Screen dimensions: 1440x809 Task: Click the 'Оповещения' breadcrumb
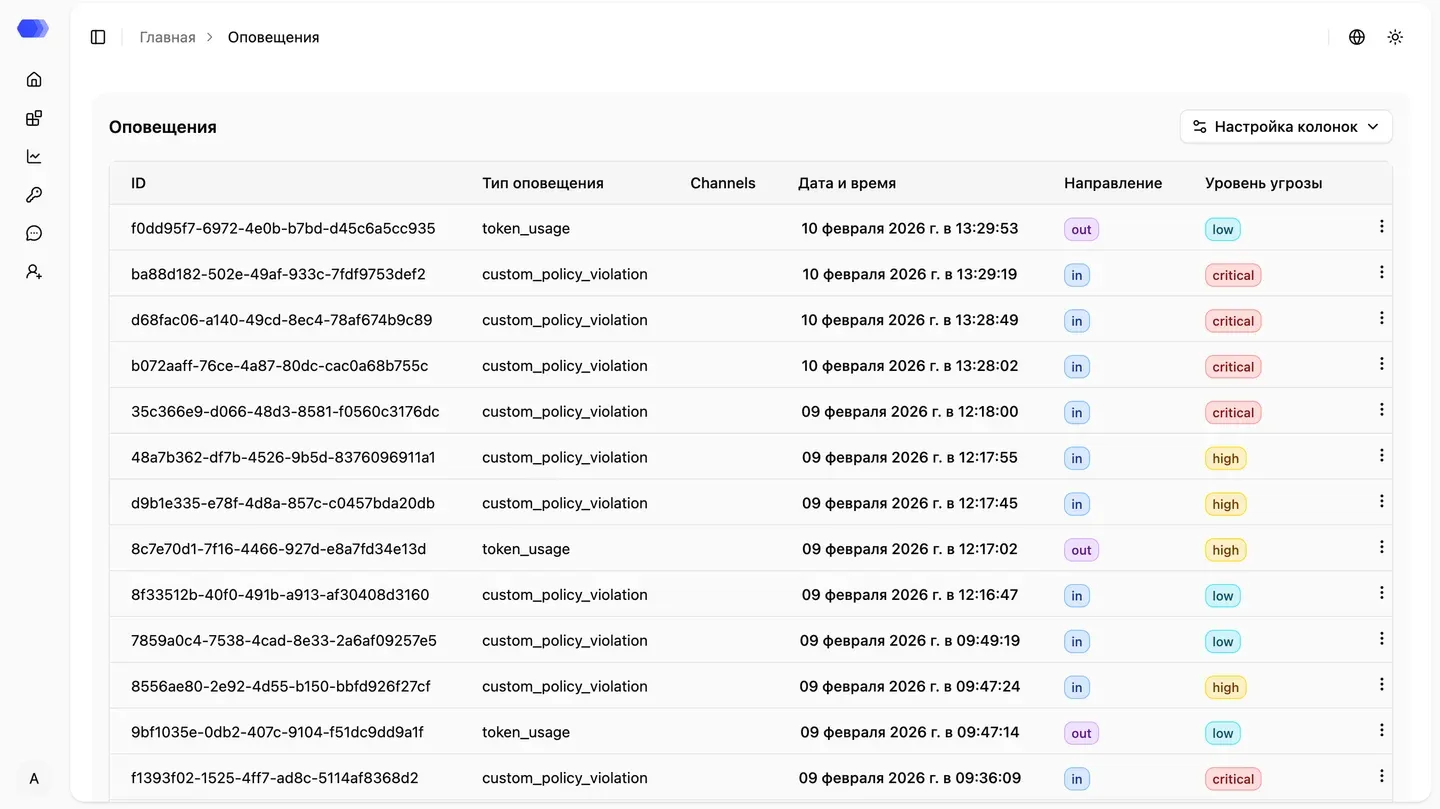[274, 37]
